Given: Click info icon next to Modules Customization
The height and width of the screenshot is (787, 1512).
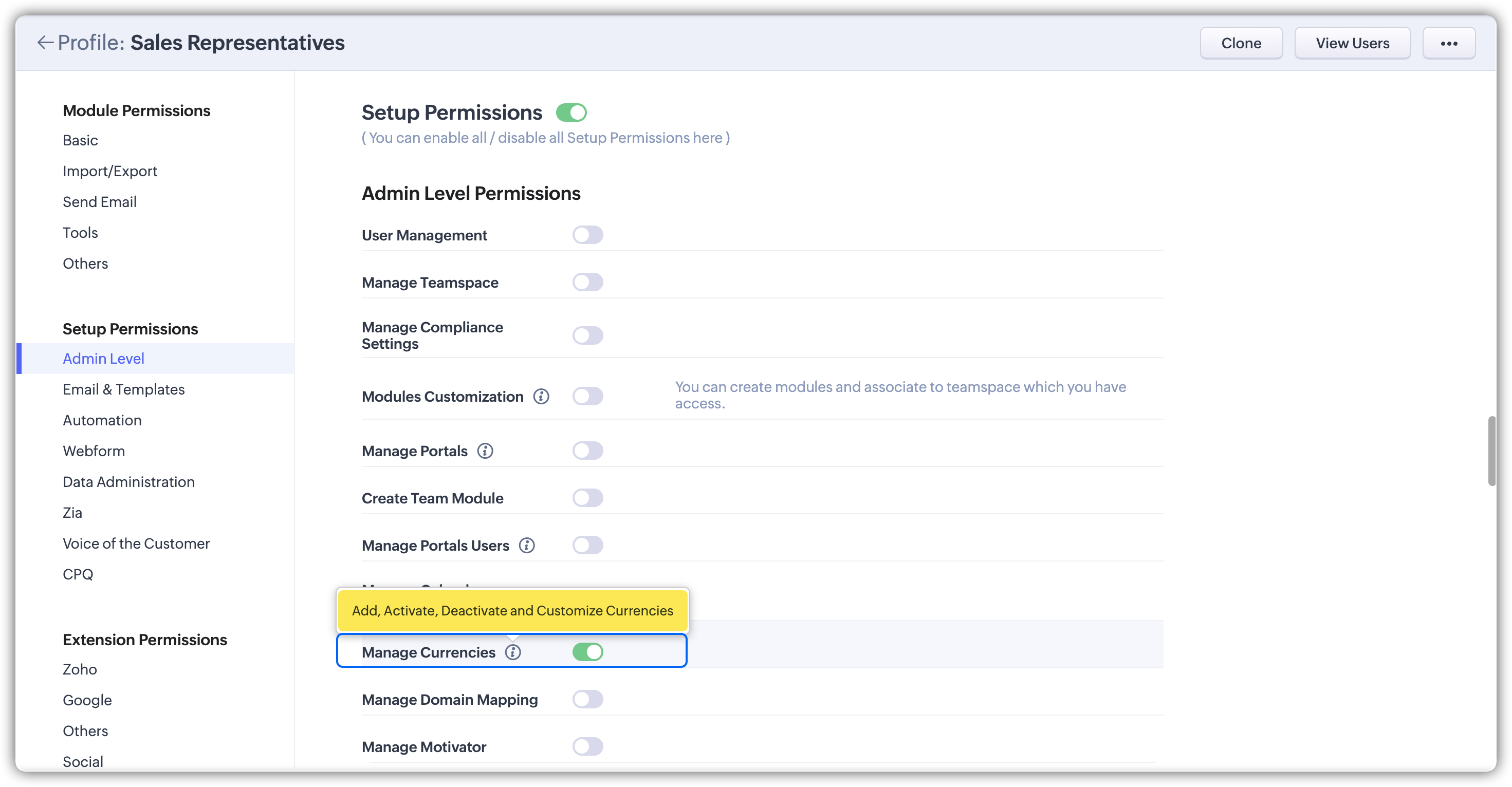Looking at the screenshot, I should [x=541, y=397].
